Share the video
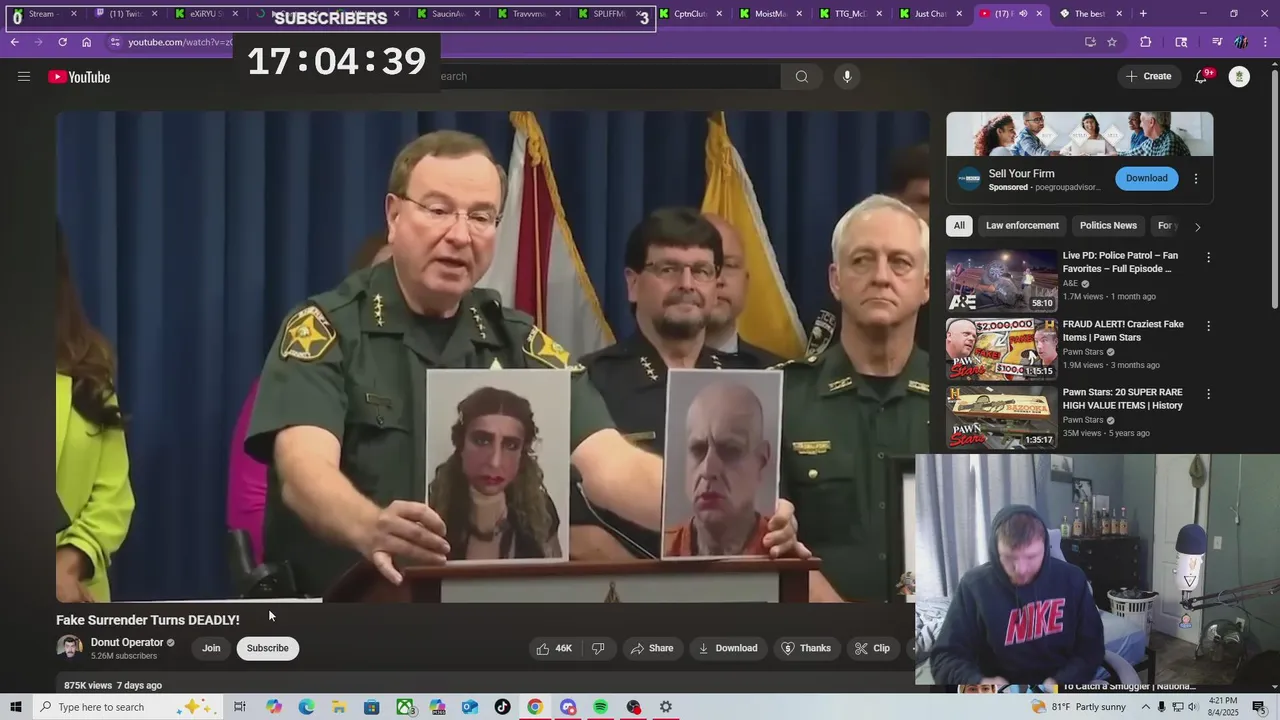 click(651, 648)
